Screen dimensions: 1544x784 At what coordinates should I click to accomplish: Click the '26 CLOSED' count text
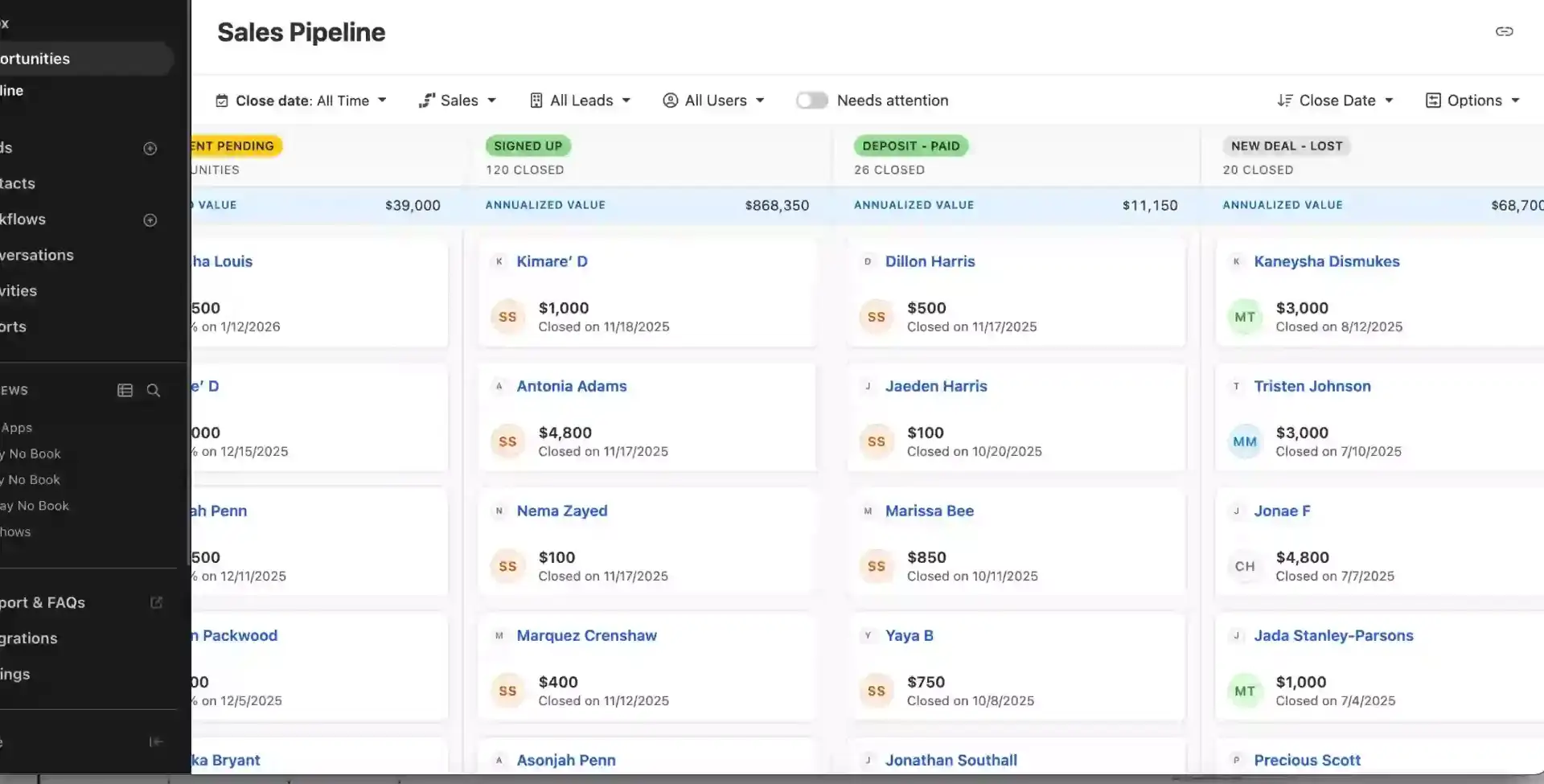889,170
